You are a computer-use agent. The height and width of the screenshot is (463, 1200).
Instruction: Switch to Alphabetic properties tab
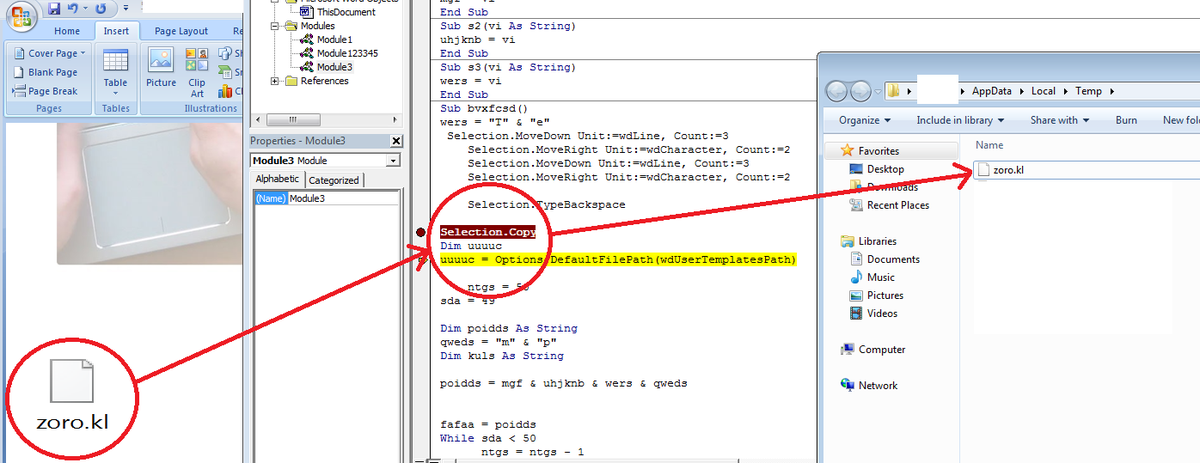pyautogui.click(x=277, y=179)
